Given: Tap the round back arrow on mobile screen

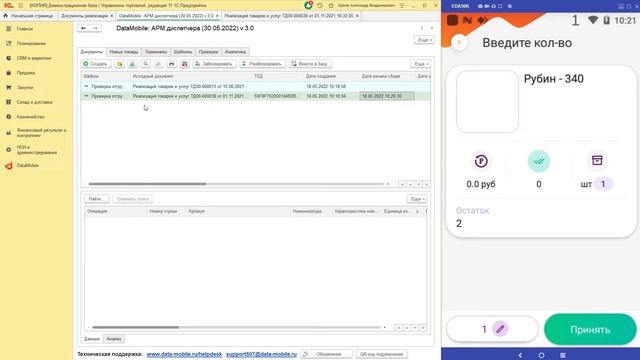Looking at the screenshot, I should tap(460, 42).
